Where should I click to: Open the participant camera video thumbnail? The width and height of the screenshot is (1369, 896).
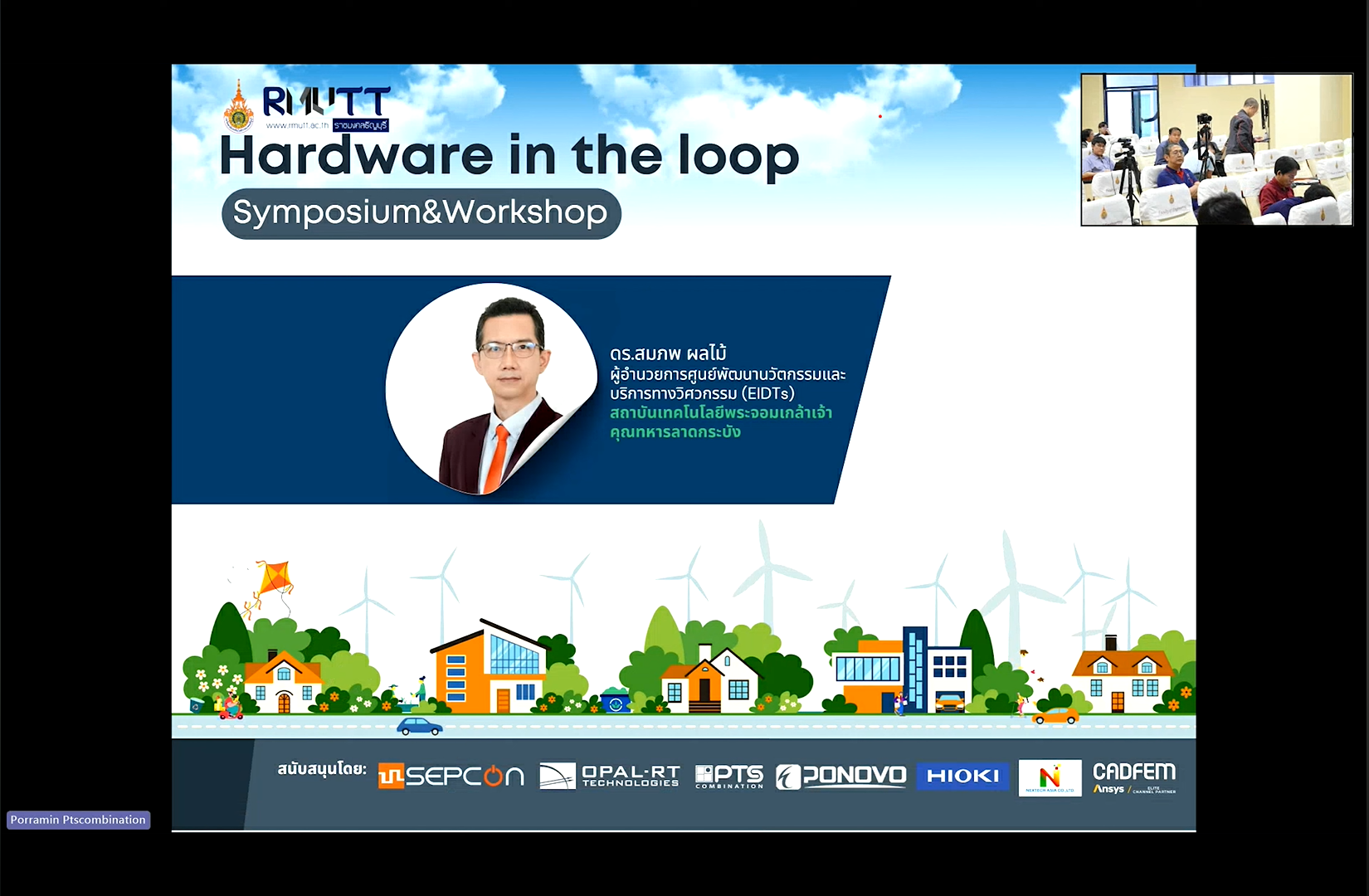point(1216,149)
